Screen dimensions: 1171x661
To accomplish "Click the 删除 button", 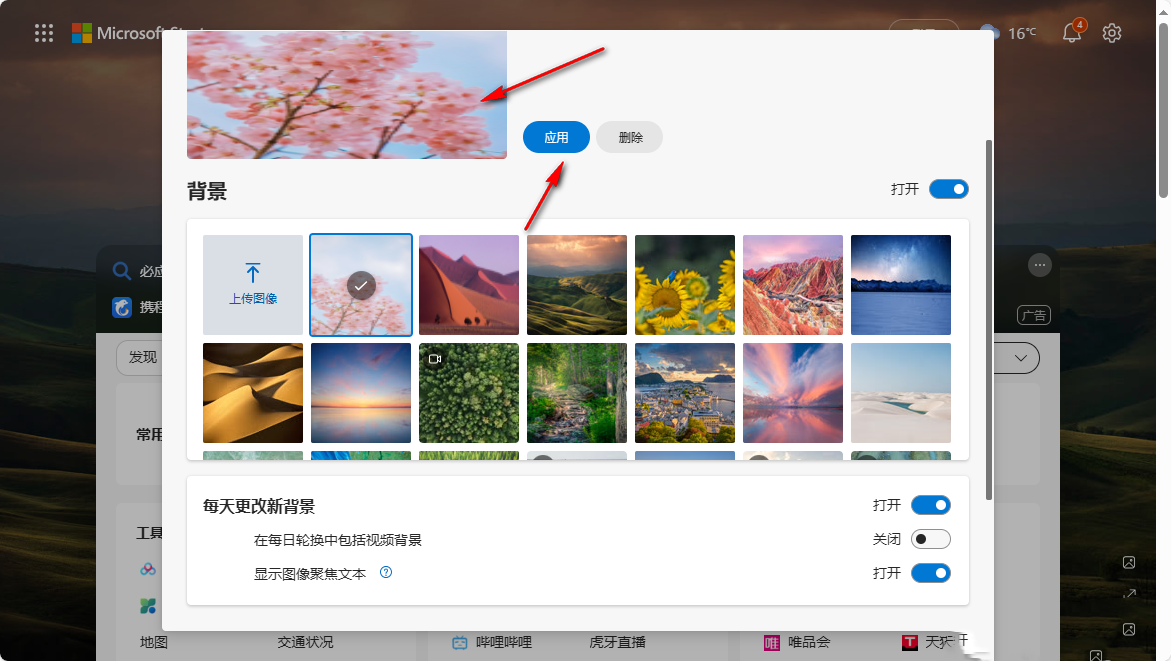I will [630, 137].
